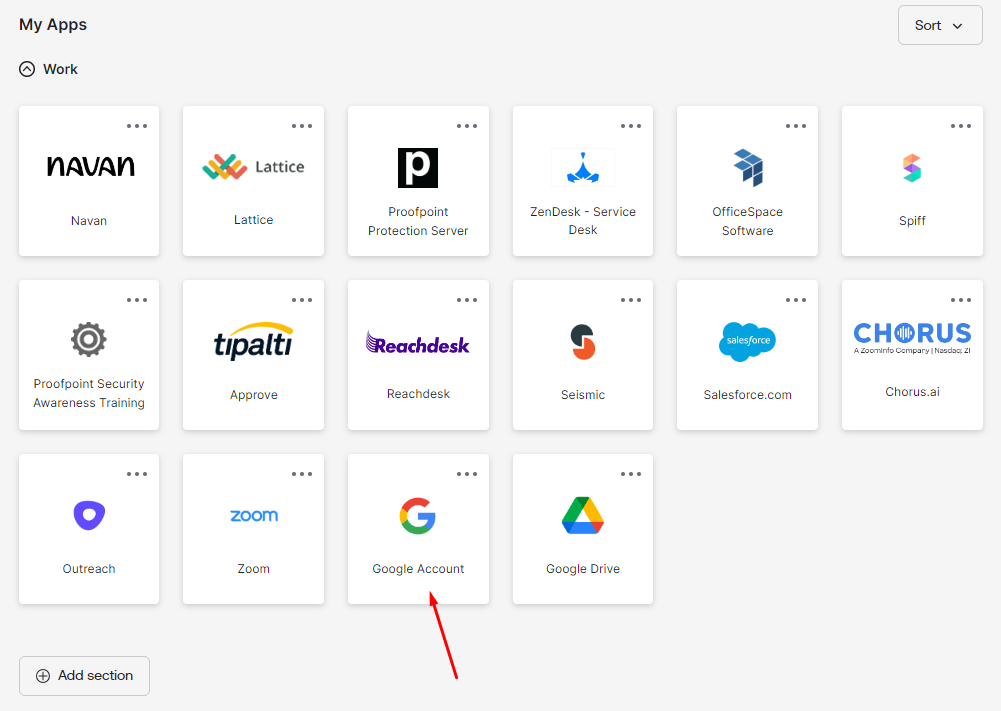1001x711 pixels.
Task: Launch the Seismic app icon
Action: click(x=583, y=341)
